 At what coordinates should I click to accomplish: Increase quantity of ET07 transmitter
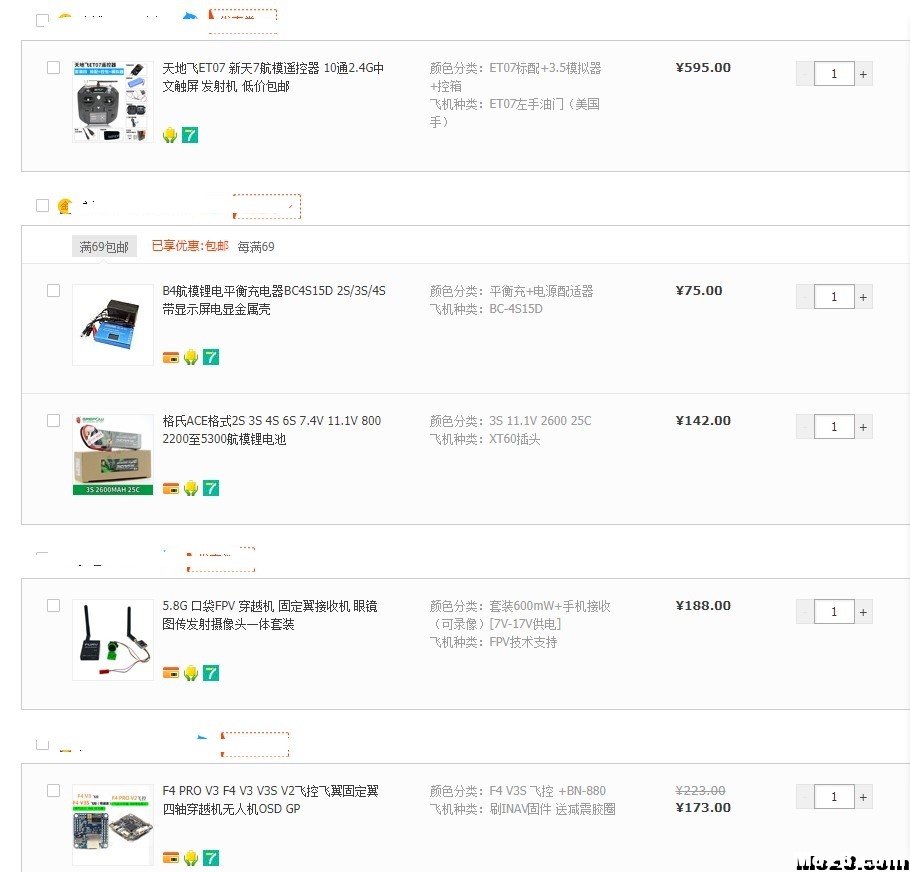(x=864, y=74)
